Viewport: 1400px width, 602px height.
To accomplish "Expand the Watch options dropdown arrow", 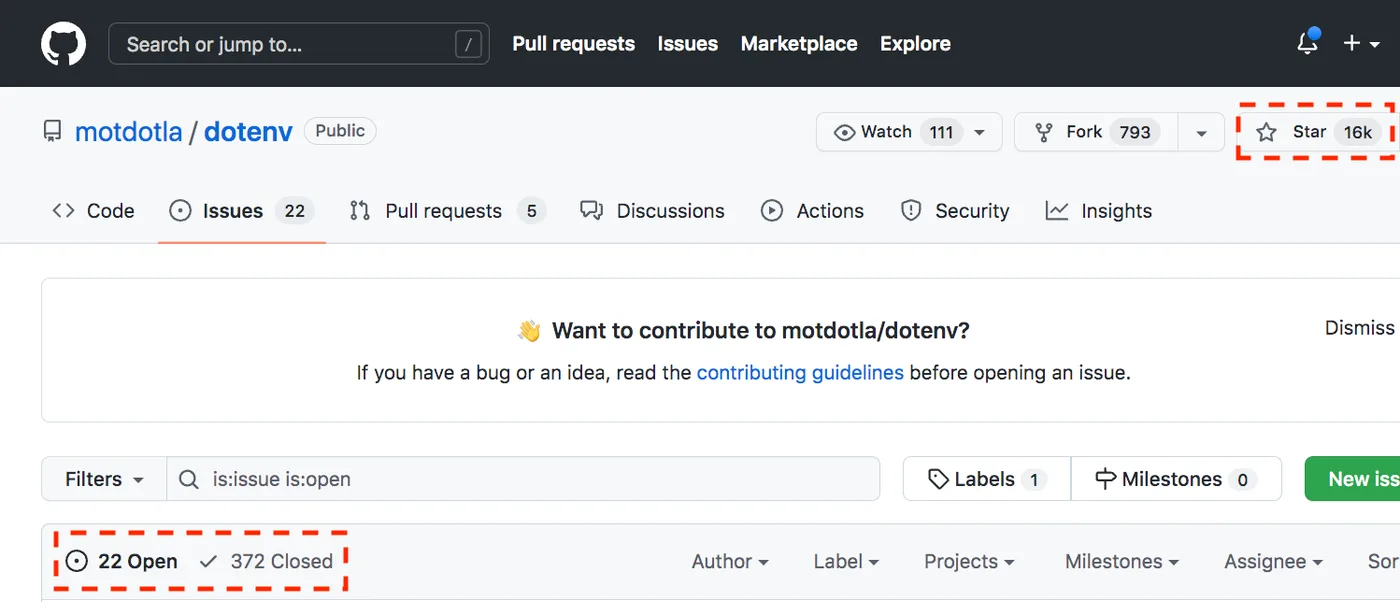I will tap(981, 132).
